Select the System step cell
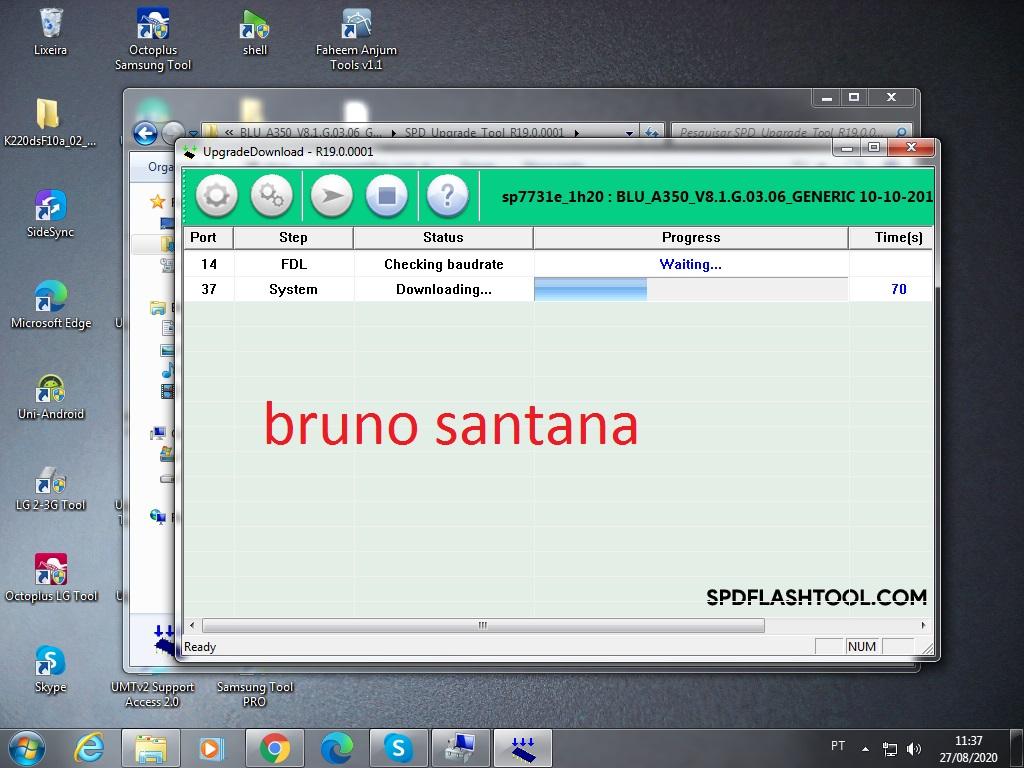 (x=294, y=289)
